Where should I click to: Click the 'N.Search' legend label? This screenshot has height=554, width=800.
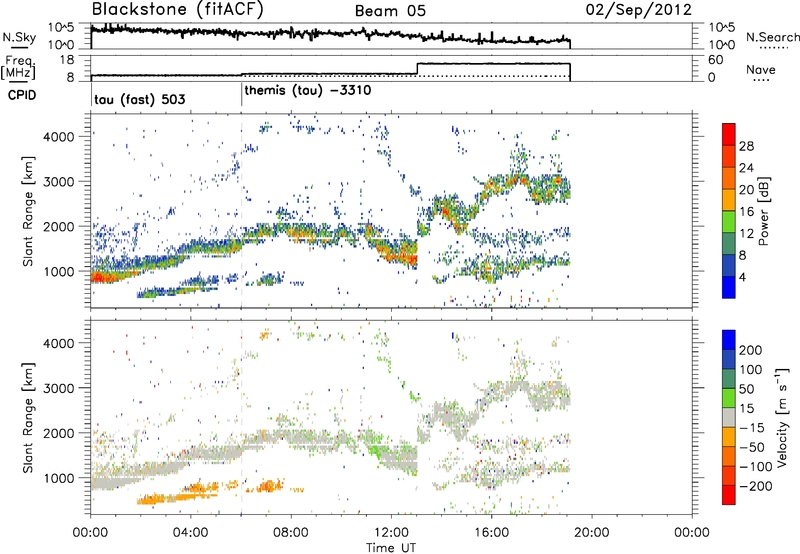click(772, 37)
